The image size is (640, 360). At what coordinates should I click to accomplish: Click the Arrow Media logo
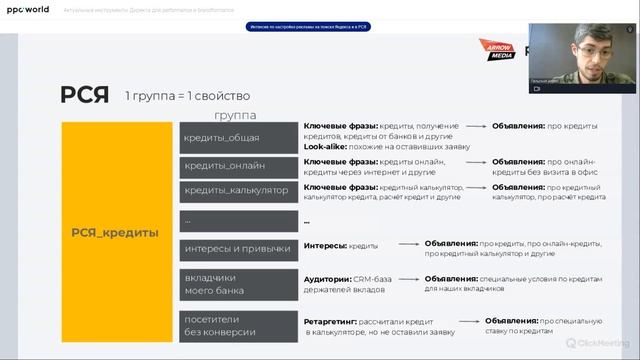pyautogui.click(x=497, y=50)
